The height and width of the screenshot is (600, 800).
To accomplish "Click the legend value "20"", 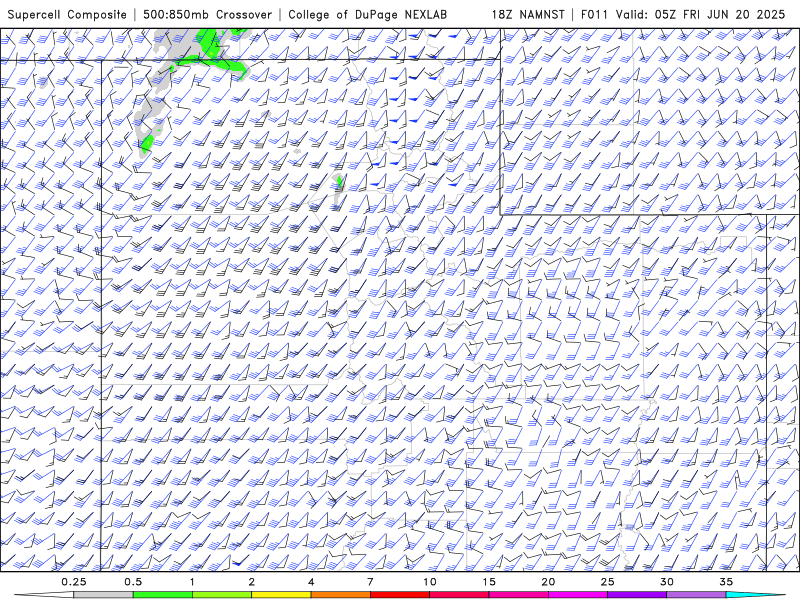I will click(548, 582).
